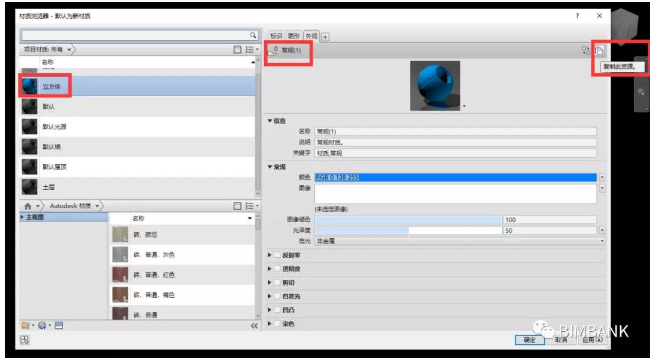Click the replace asset icon
The height and width of the screenshot is (362, 658).
tap(586, 50)
